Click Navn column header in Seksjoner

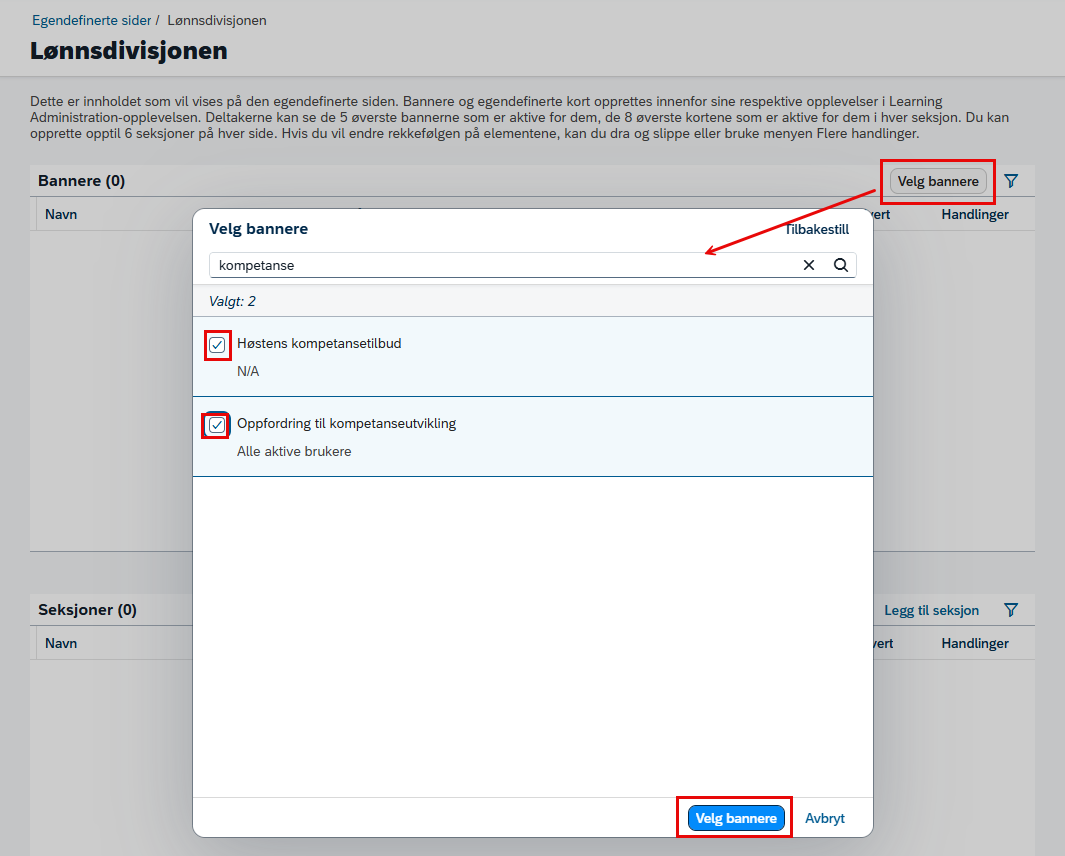61,643
